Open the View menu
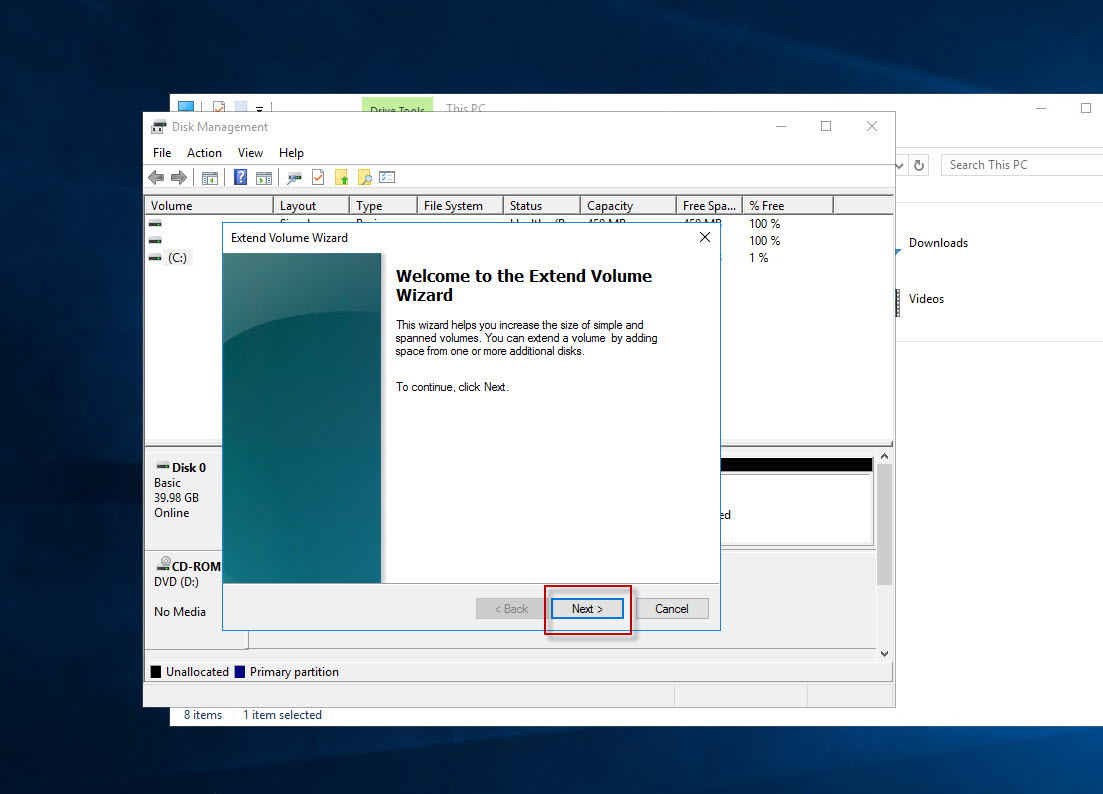The width and height of the screenshot is (1103, 794). point(250,153)
